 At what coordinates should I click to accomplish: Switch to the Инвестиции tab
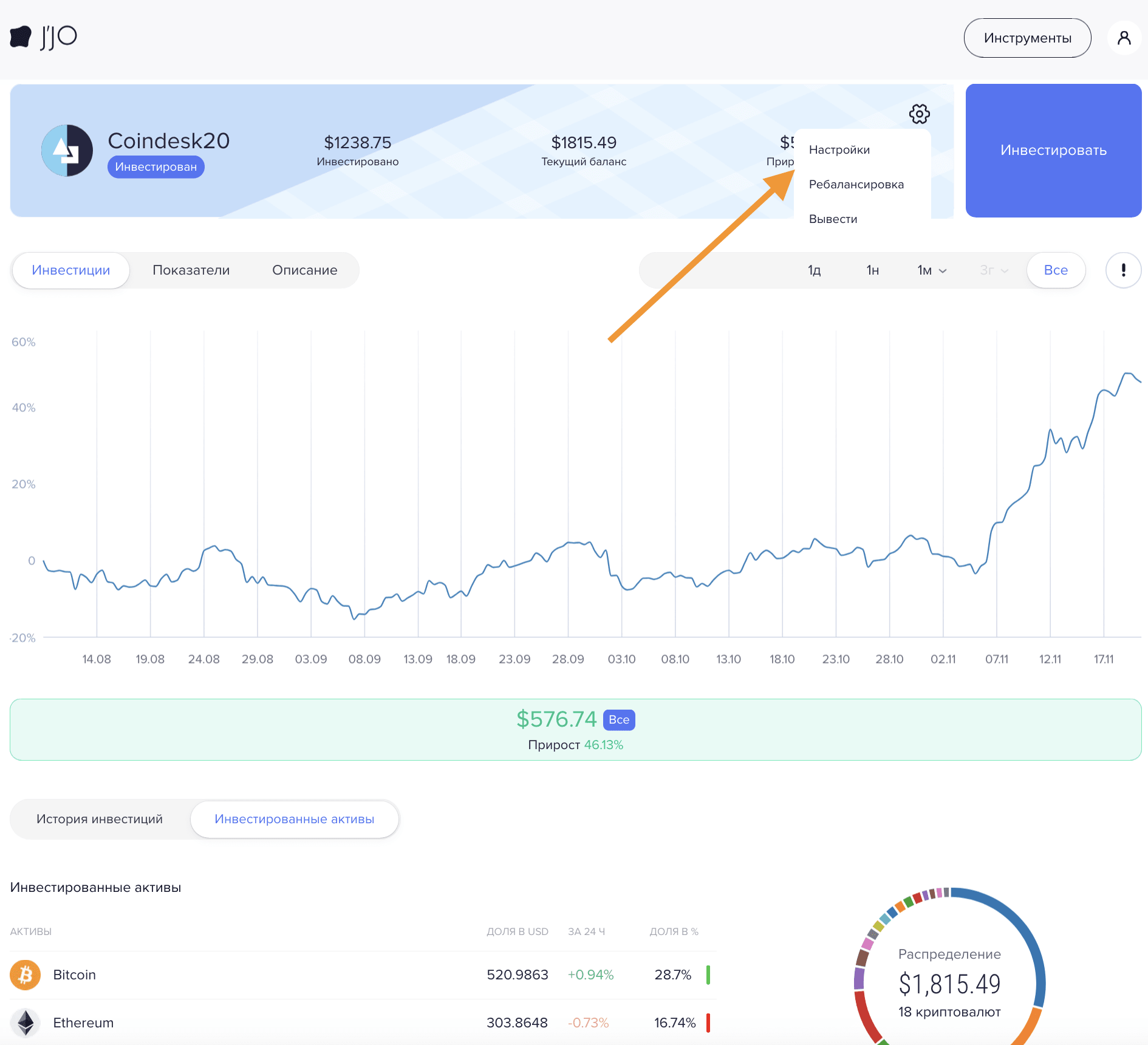click(x=71, y=270)
